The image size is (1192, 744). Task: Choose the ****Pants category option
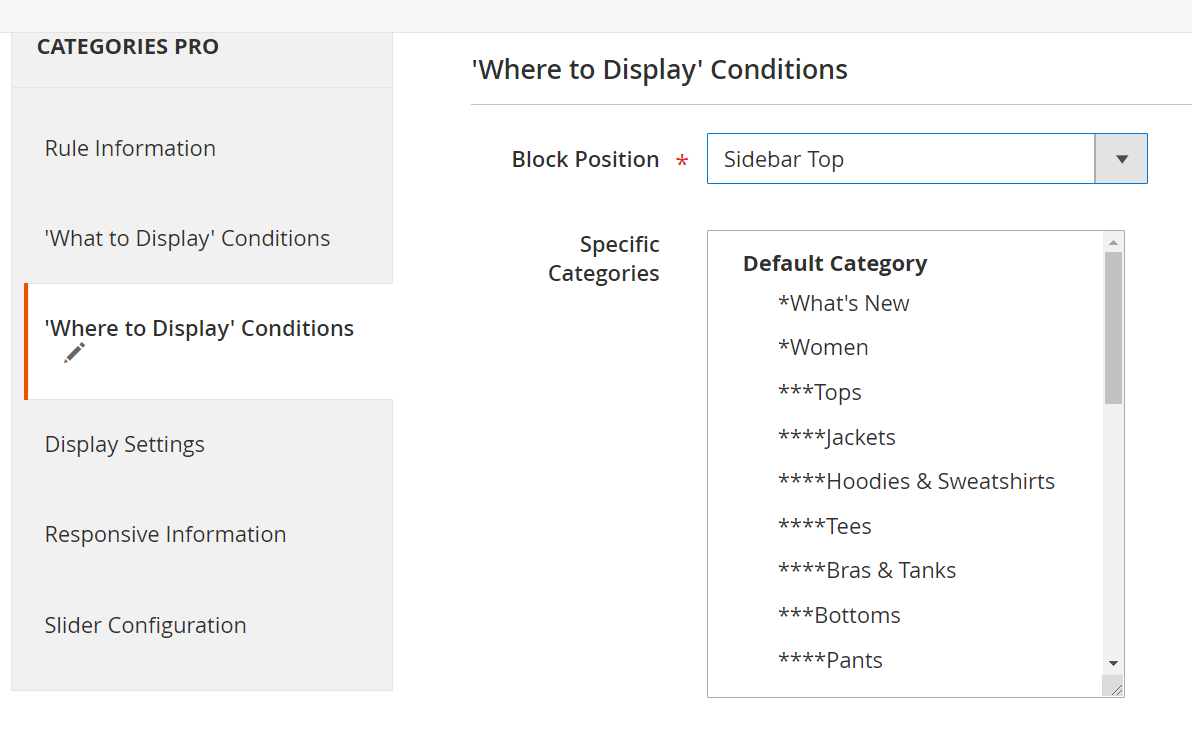(830, 660)
